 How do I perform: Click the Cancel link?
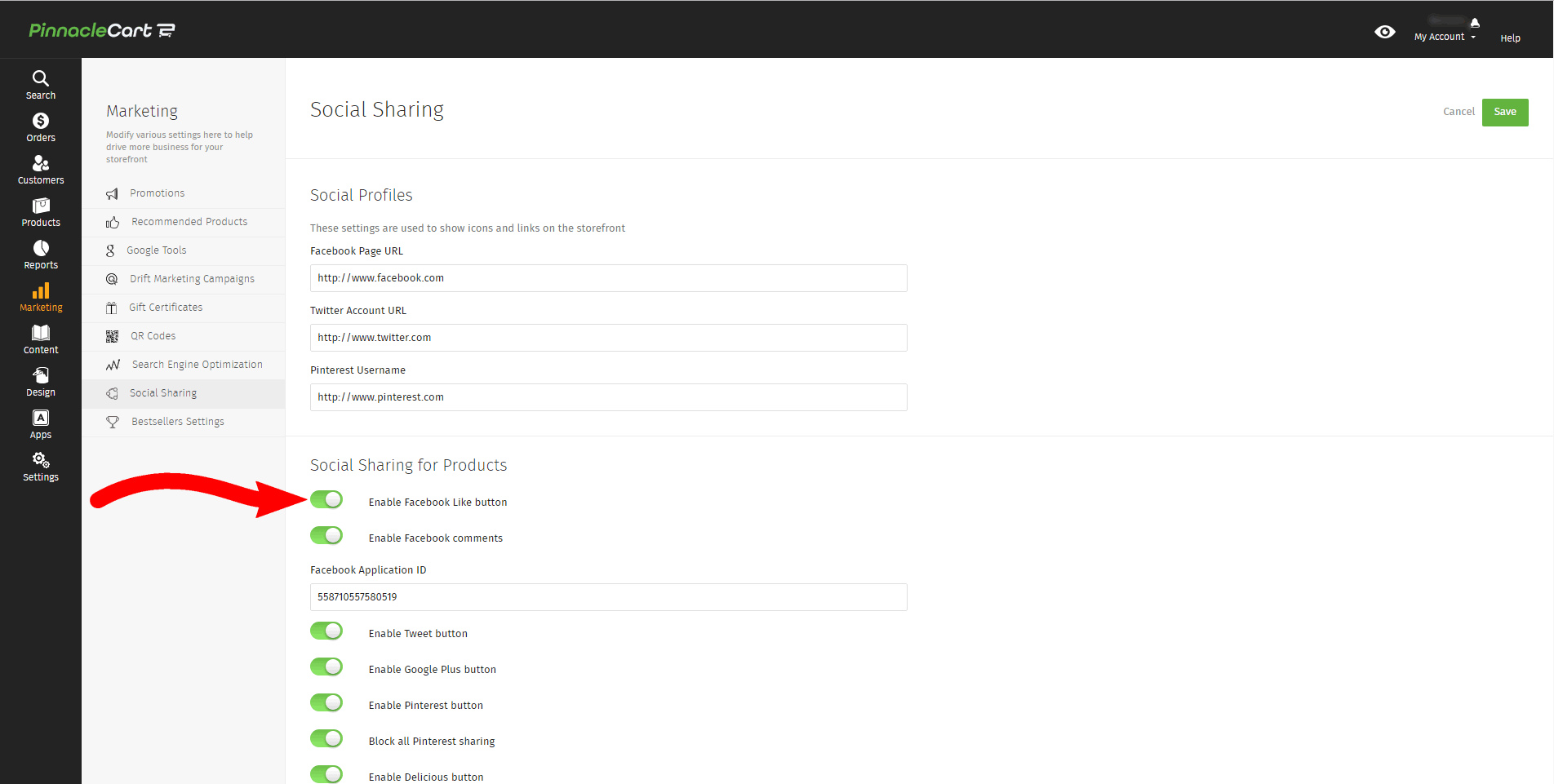coord(1459,112)
